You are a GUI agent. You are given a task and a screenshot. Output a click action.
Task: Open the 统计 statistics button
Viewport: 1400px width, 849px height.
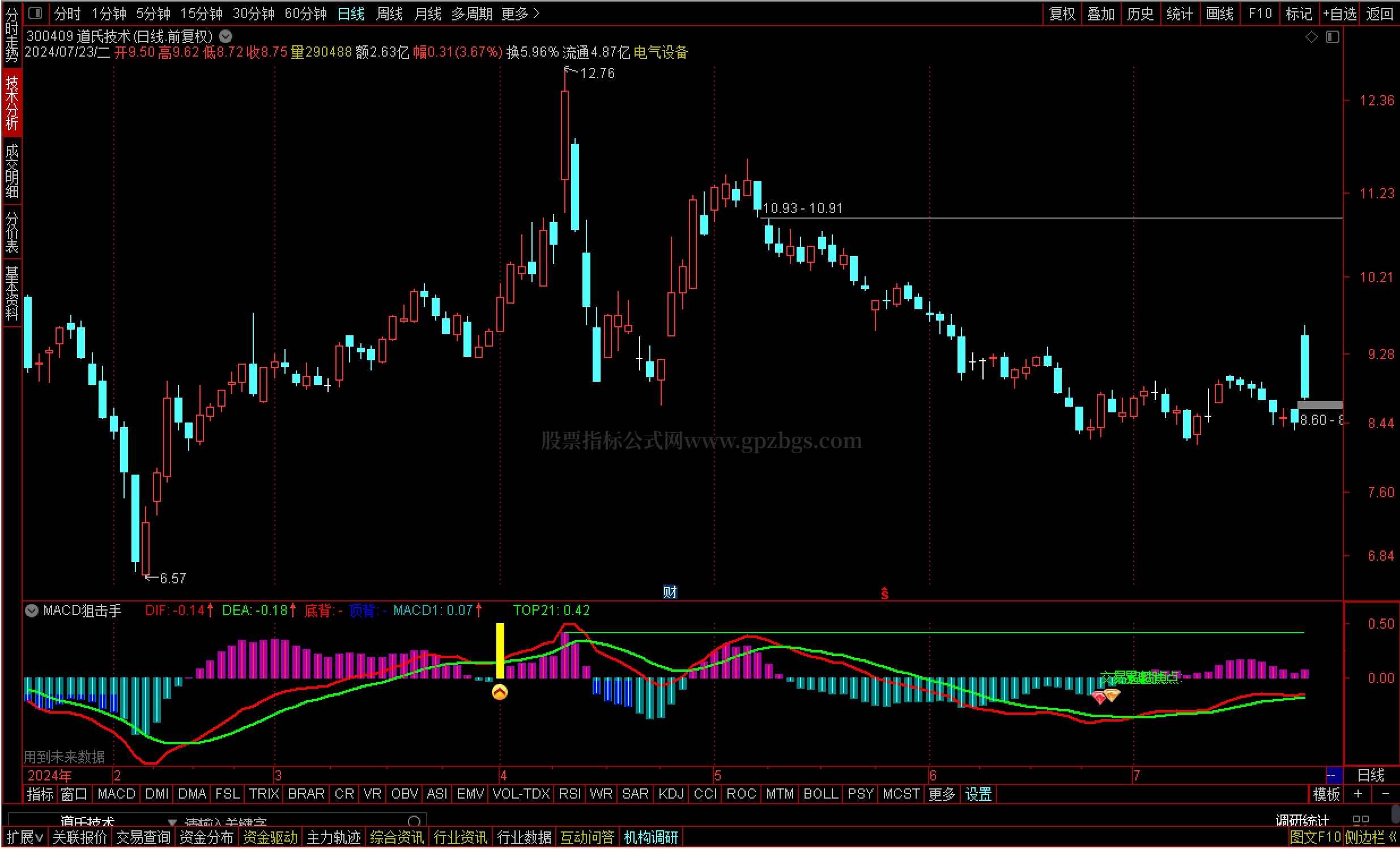[1180, 13]
